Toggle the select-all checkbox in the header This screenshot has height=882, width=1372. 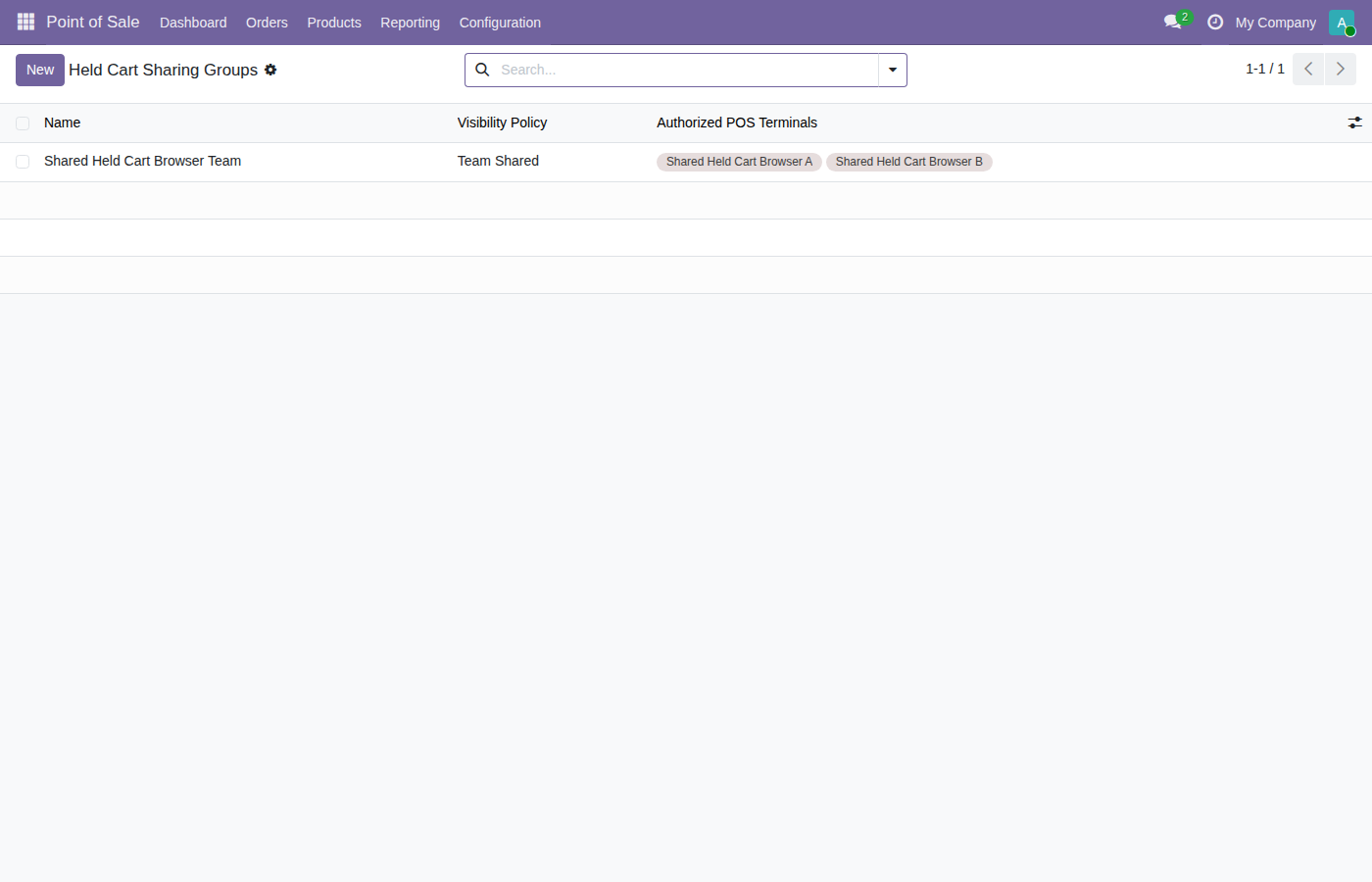[x=23, y=123]
